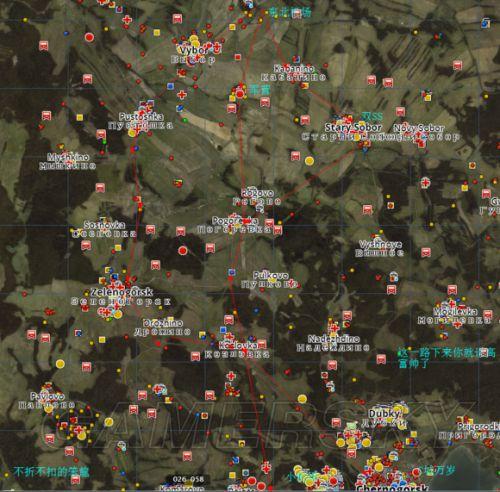Click the large red circle marker northwest of Vybor

click(x=89, y=37)
